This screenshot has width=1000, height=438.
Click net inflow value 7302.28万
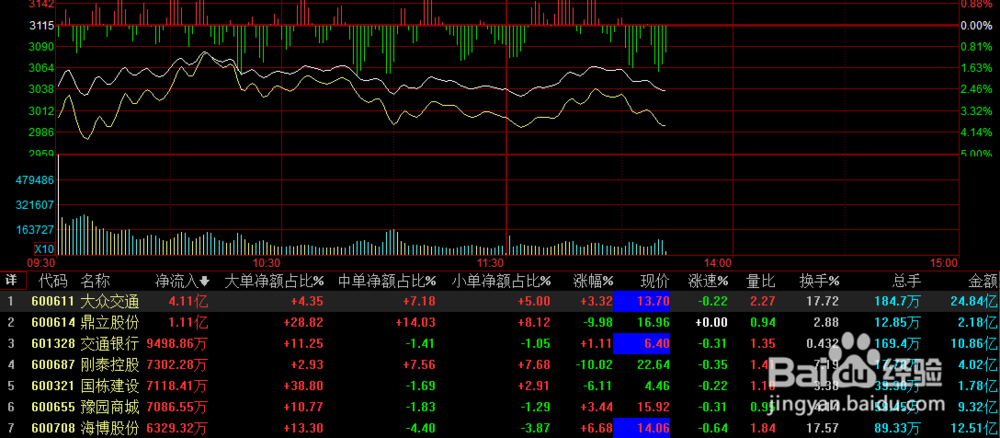click(177, 365)
